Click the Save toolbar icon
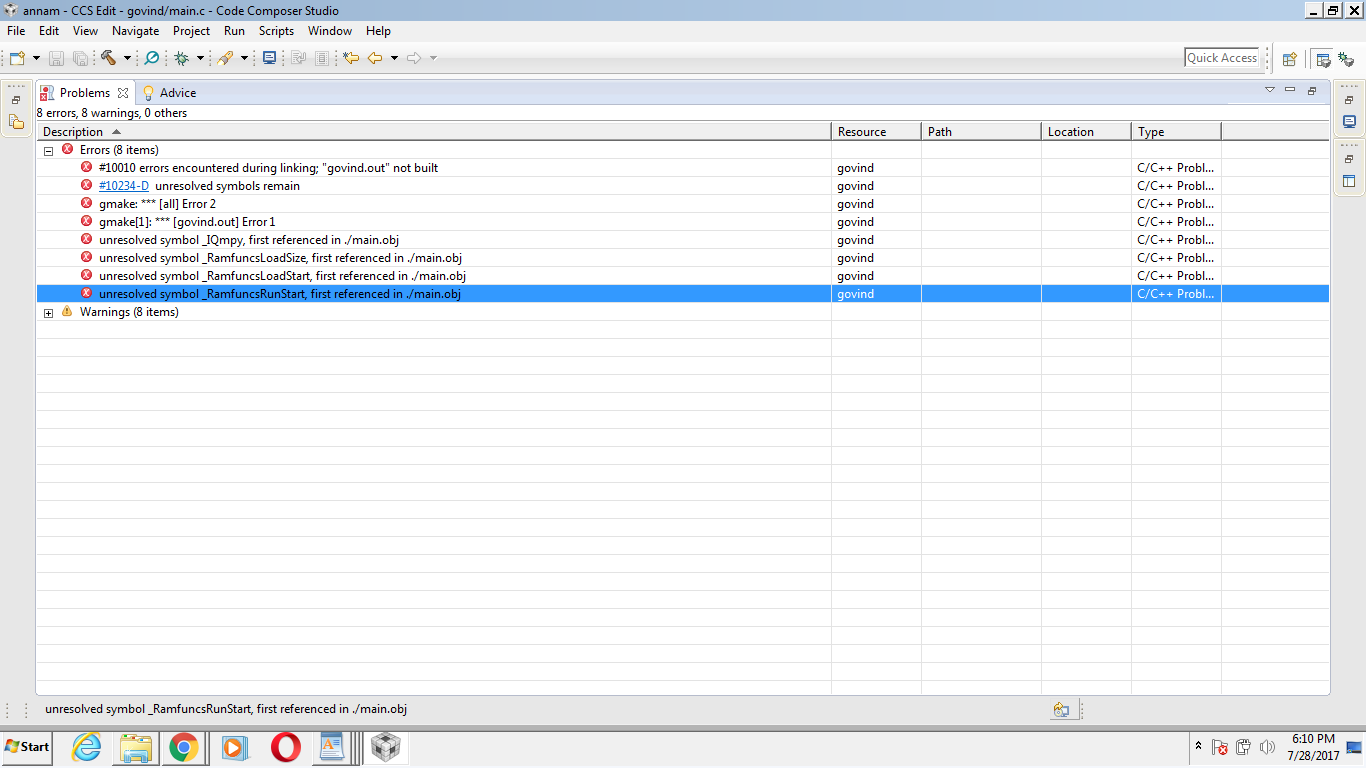Image resolution: width=1366 pixels, height=768 pixels. coord(57,58)
